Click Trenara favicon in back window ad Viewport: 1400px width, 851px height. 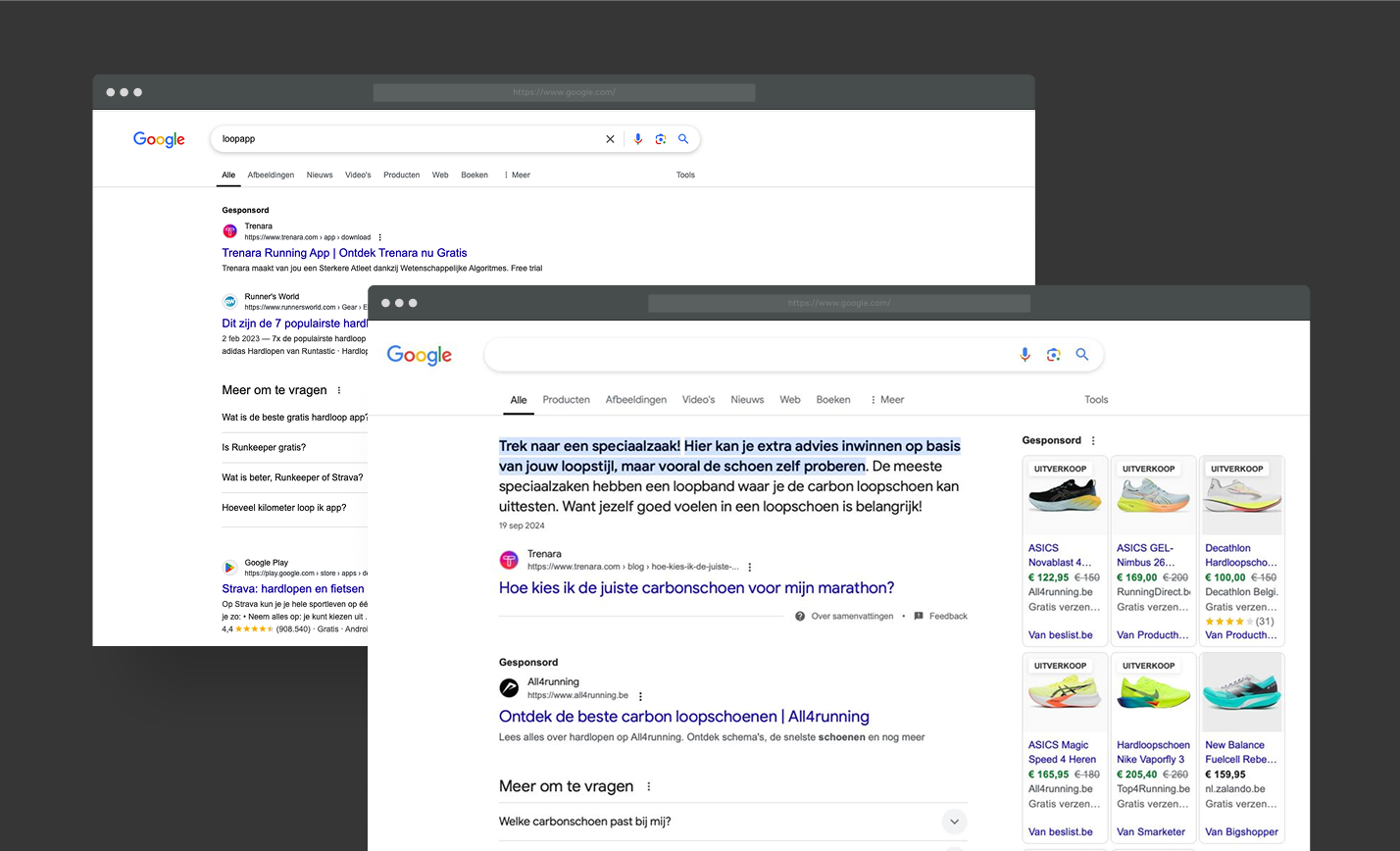coord(229,231)
